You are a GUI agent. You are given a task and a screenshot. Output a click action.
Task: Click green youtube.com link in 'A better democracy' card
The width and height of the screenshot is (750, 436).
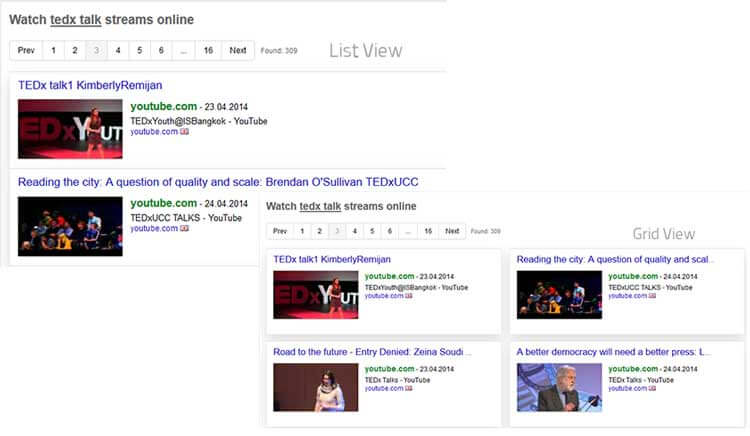[633, 369]
